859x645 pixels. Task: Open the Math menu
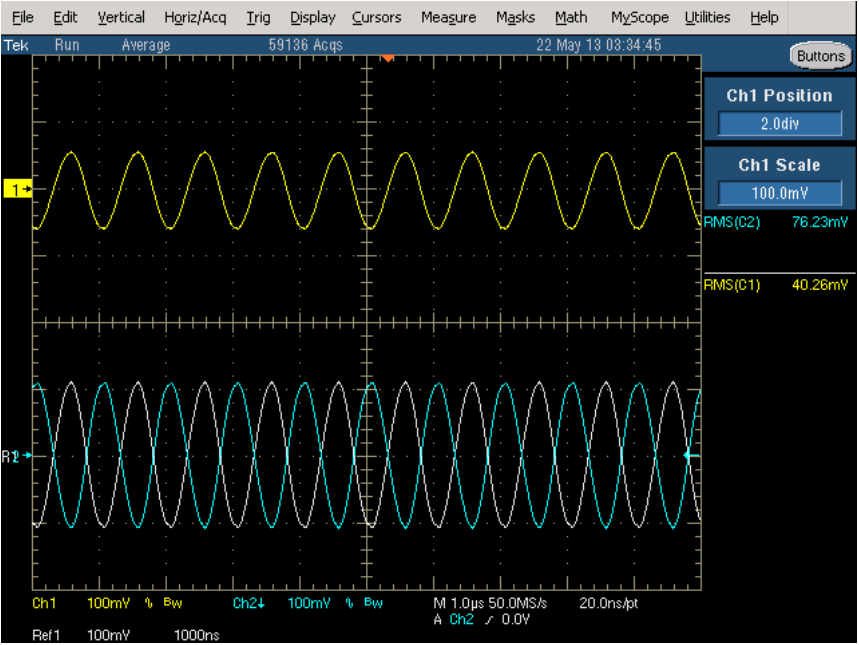[571, 18]
